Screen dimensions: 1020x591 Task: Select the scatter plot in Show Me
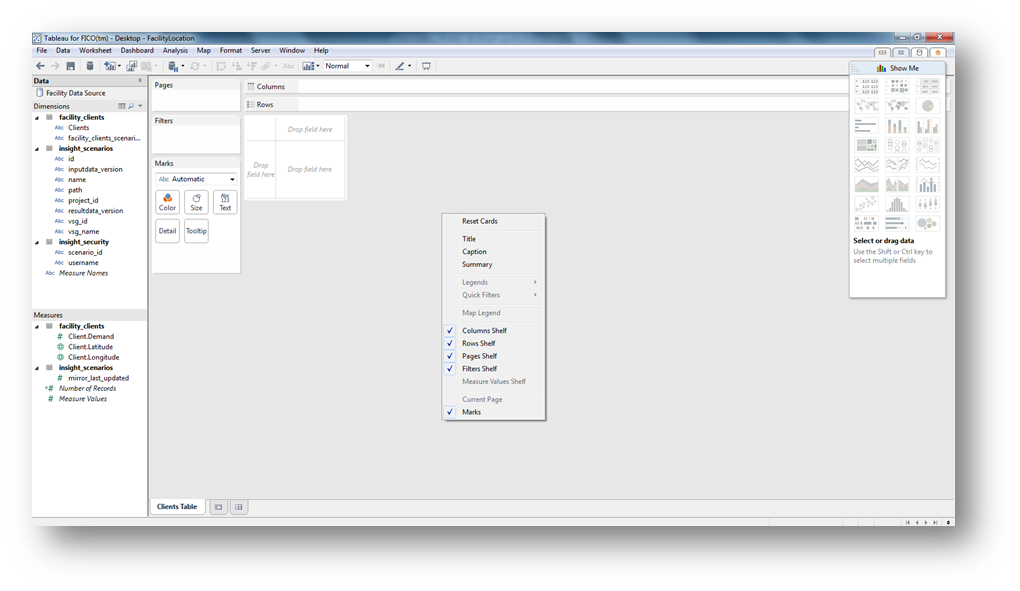pyautogui.click(x=866, y=204)
